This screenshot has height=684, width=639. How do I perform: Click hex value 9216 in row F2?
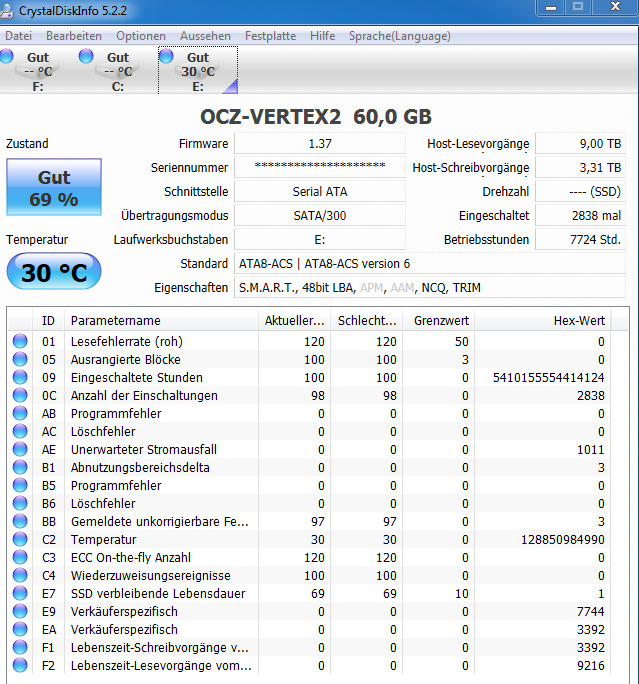click(x=591, y=666)
